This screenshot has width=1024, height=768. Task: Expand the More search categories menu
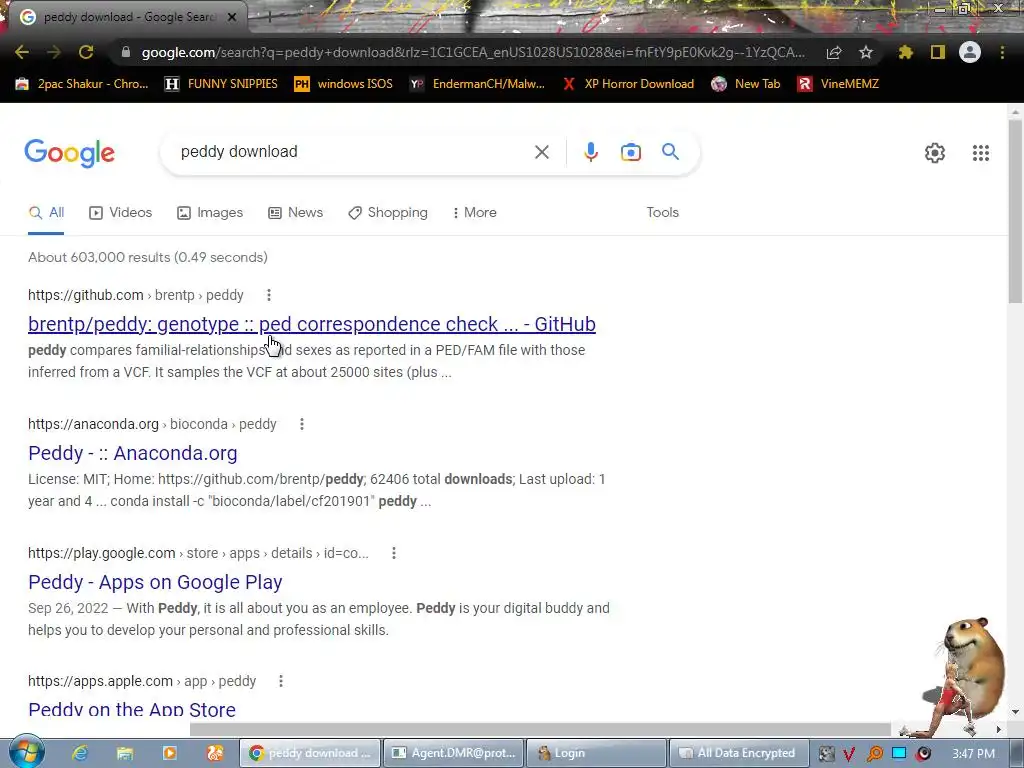tap(474, 212)
